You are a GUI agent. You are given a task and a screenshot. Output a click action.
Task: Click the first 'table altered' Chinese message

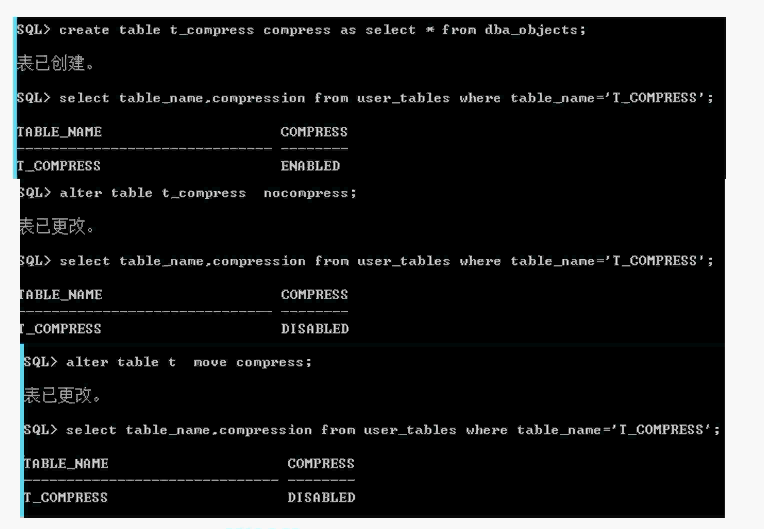57,227
